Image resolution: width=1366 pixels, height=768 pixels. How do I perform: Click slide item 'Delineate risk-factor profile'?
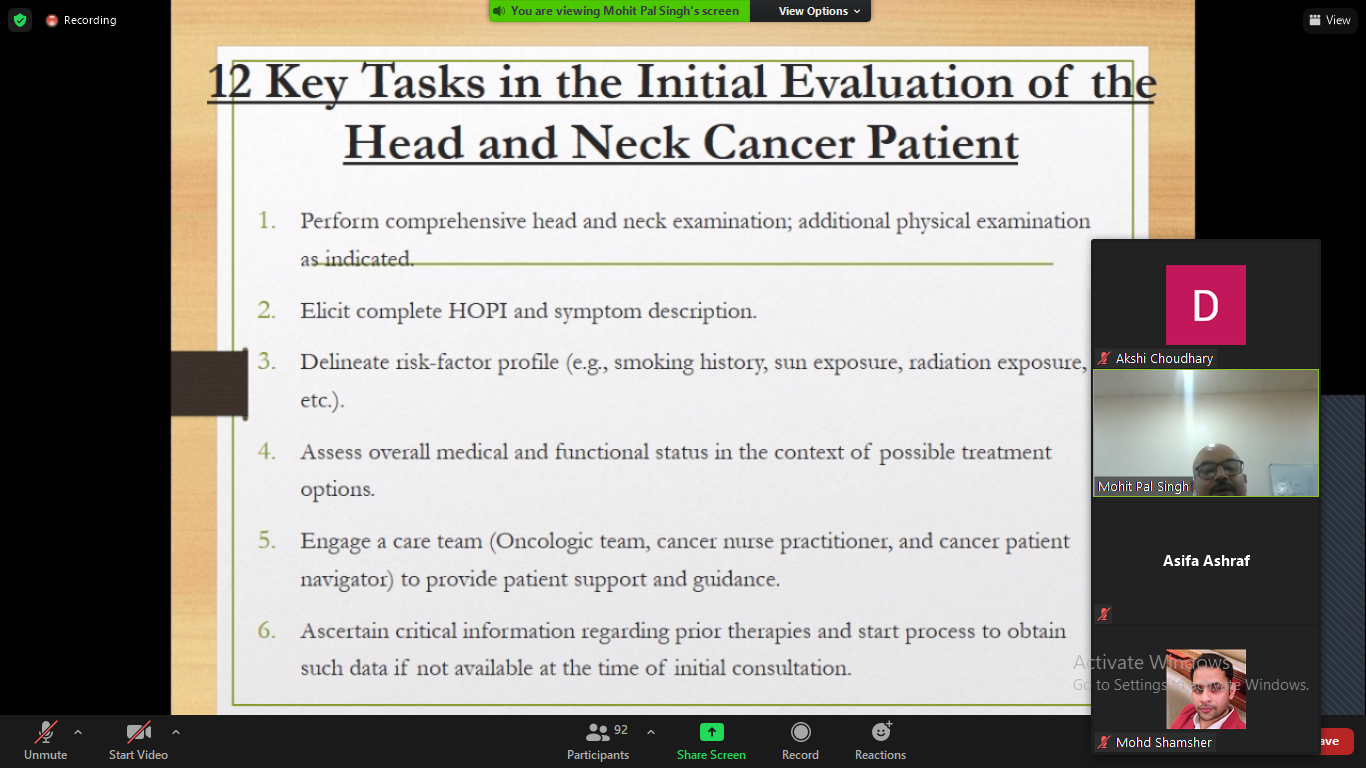pyautogui.click(x=693, y=381)
